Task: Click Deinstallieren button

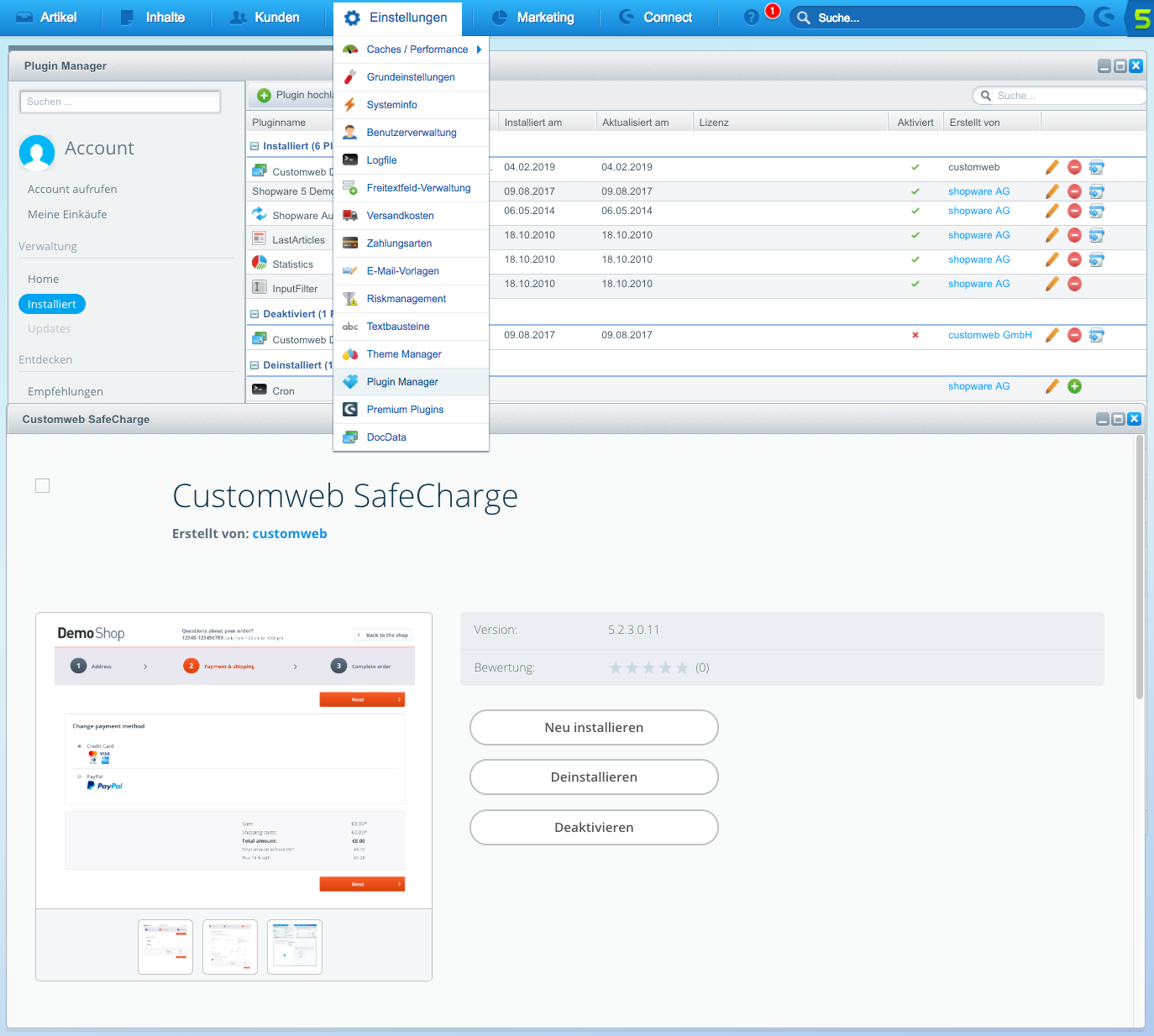Action: click(594, 777)
